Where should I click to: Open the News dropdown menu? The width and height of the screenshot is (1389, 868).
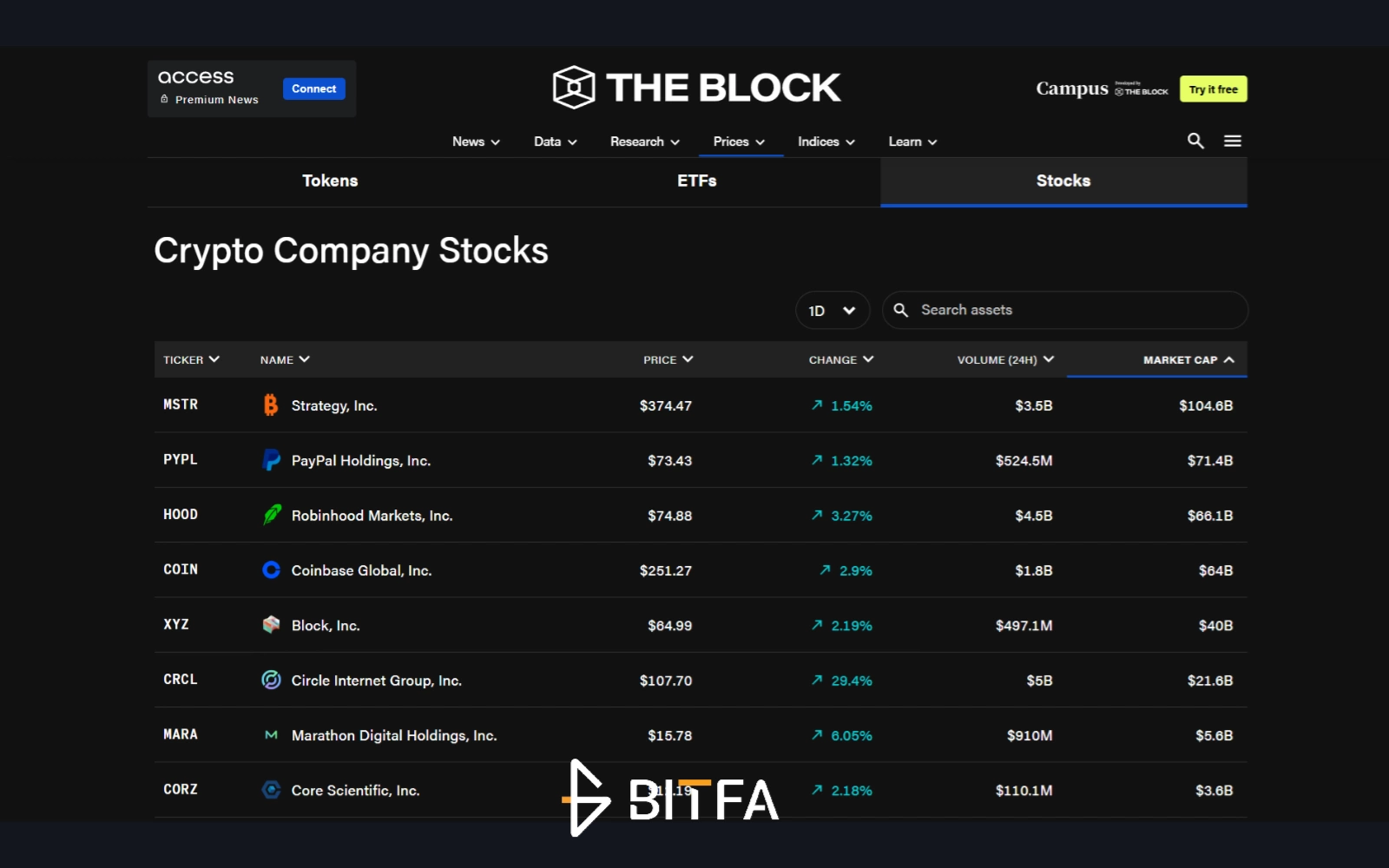coord(476,141)
